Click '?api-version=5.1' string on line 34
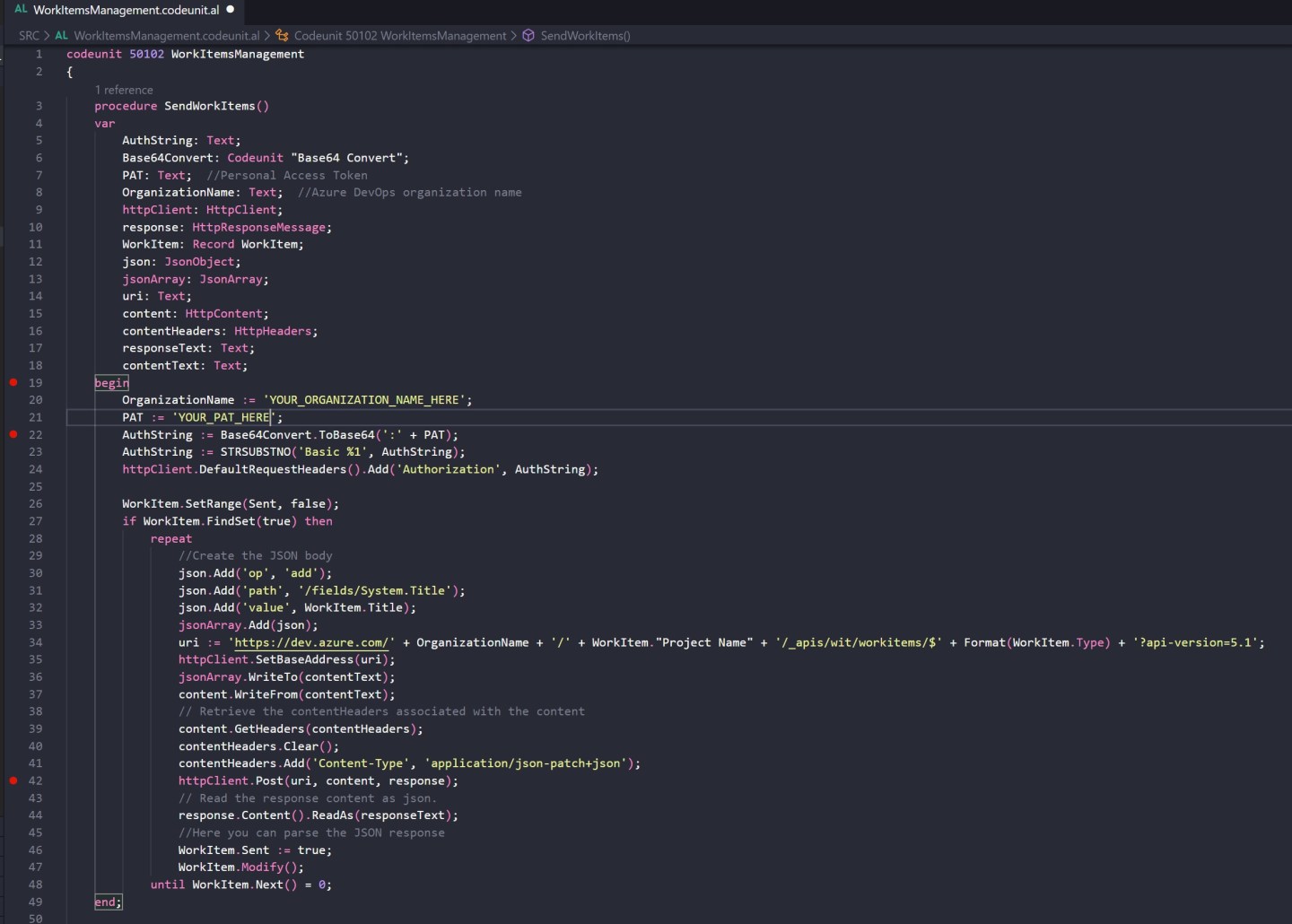 1194,642
